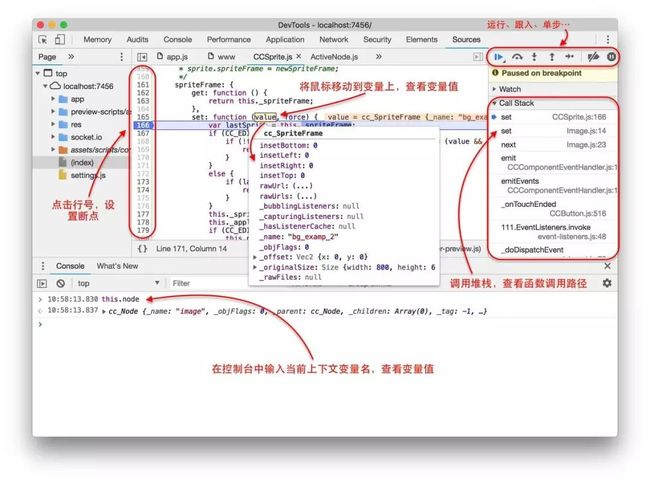Viewport: 650px width, 483px height.
Task: Expand the socket.io folder
Action: pyautogui.click(x=53, y=137)
